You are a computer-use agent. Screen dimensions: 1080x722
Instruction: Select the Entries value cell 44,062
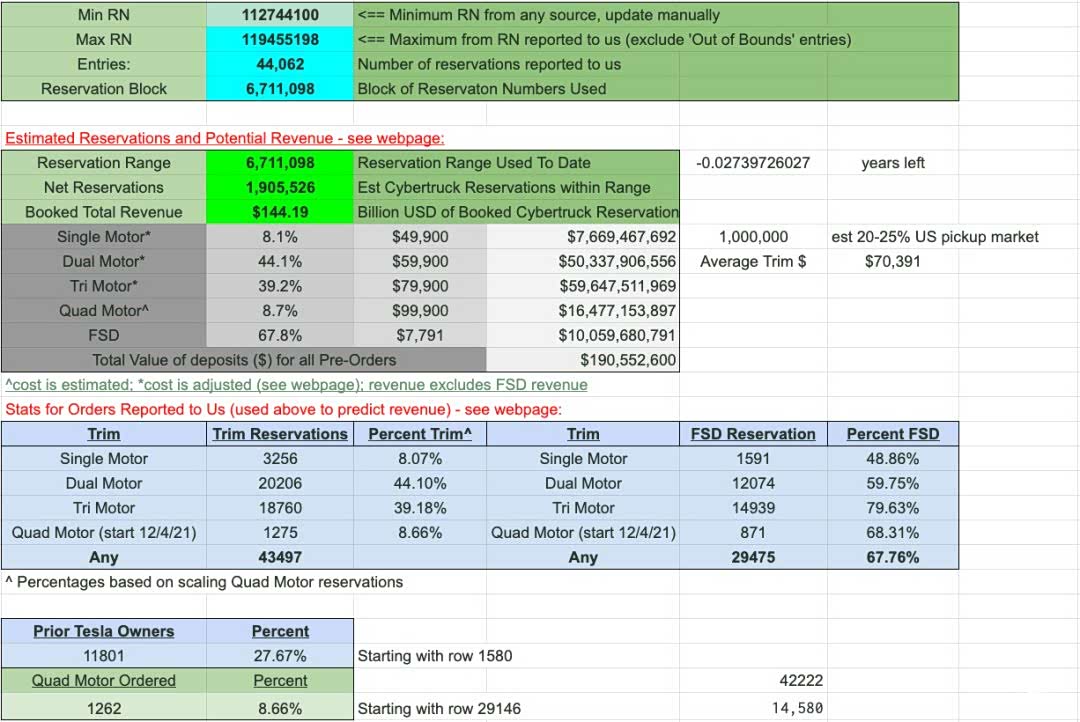tap(280, 64)
